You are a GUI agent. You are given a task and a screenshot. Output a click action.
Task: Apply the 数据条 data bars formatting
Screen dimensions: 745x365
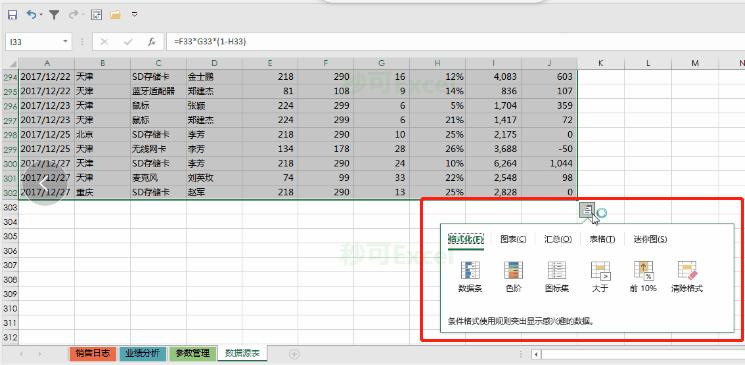pyautogui.click(x=470, y=277)
